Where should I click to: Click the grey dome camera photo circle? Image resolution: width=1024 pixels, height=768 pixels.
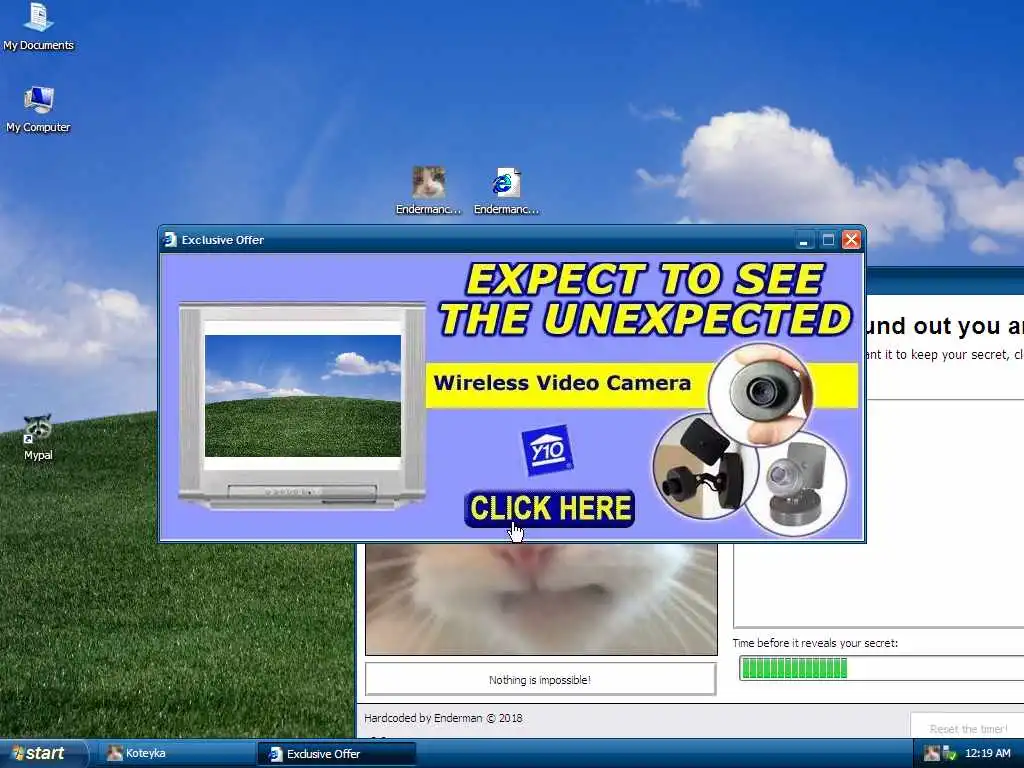(x=795, y=482)
